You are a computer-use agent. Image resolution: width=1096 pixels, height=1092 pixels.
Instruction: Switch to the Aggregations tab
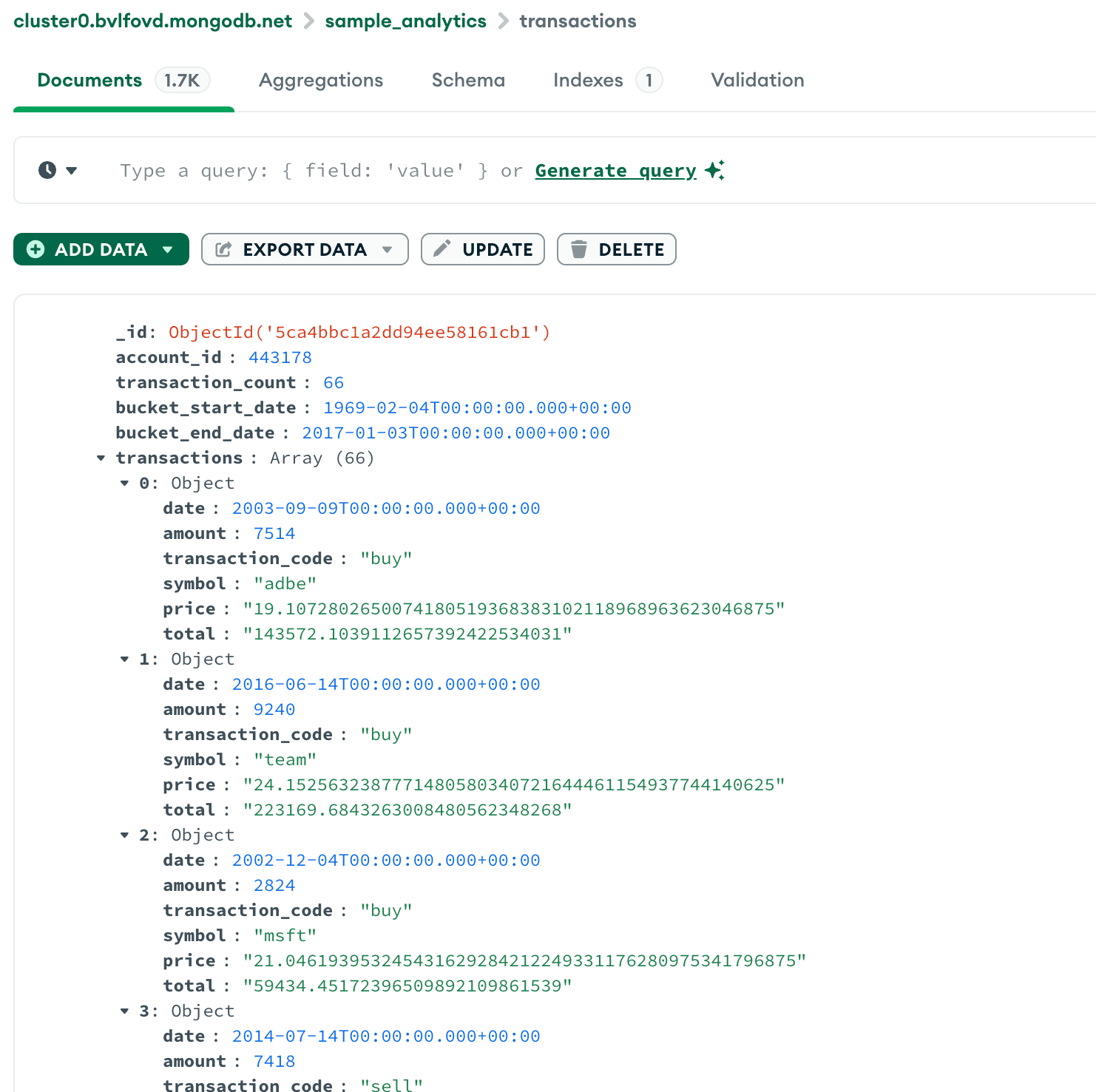[320, 80]
